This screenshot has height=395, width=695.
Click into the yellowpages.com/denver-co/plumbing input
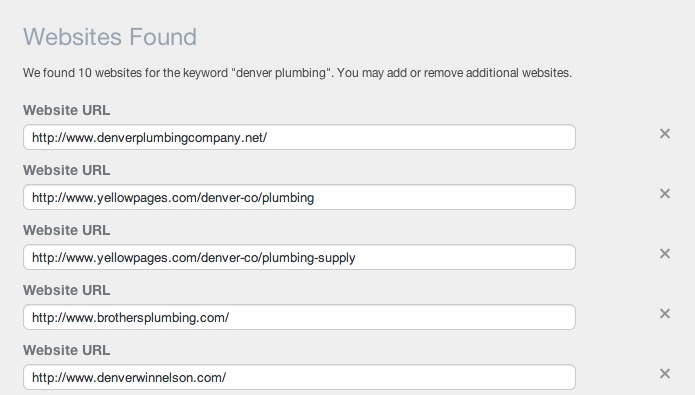tap(299, 197)
